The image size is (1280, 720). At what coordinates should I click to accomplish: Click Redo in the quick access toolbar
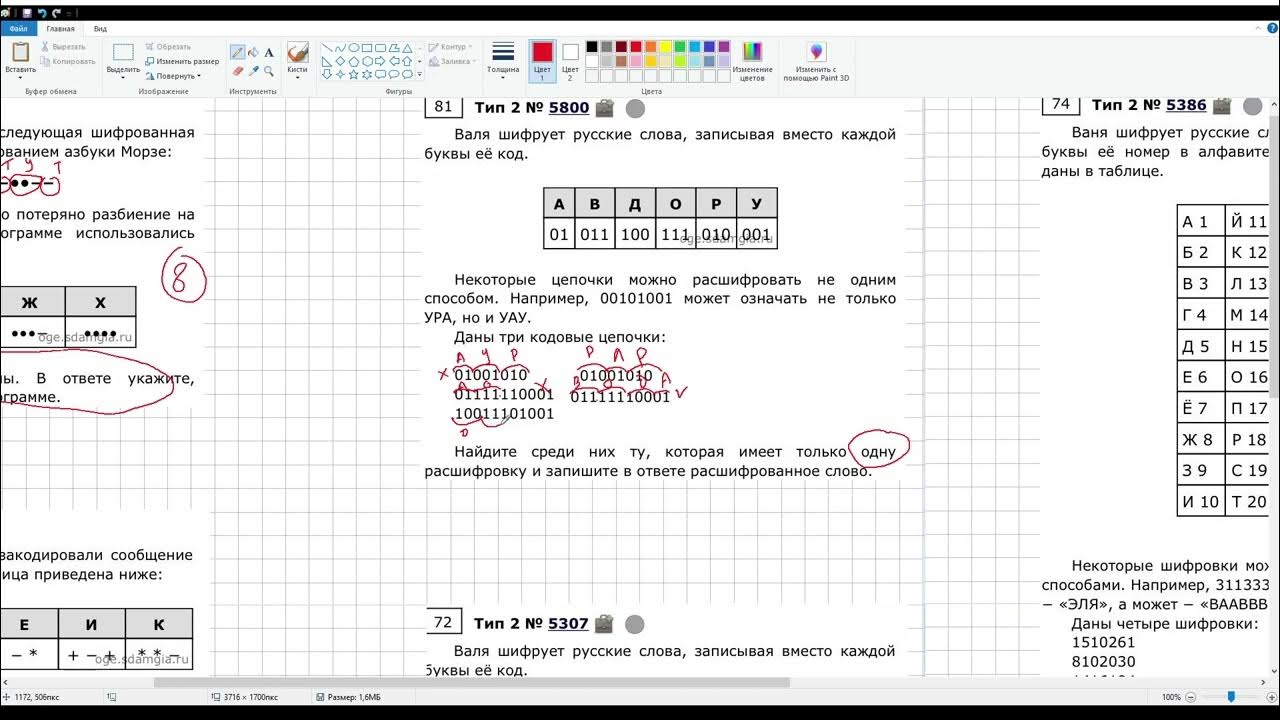56,13
